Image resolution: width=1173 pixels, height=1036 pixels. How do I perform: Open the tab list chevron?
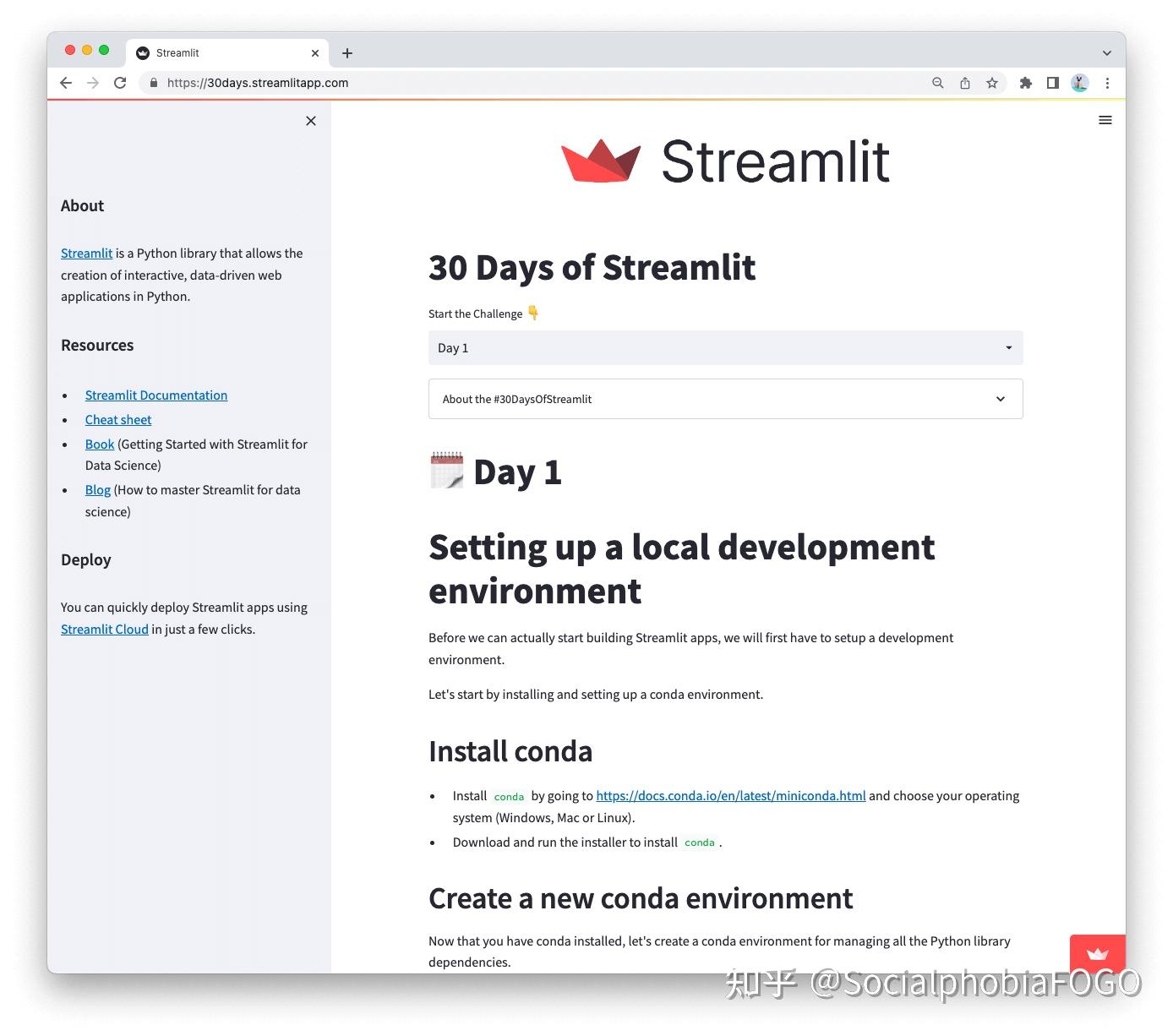point(1107,52)
